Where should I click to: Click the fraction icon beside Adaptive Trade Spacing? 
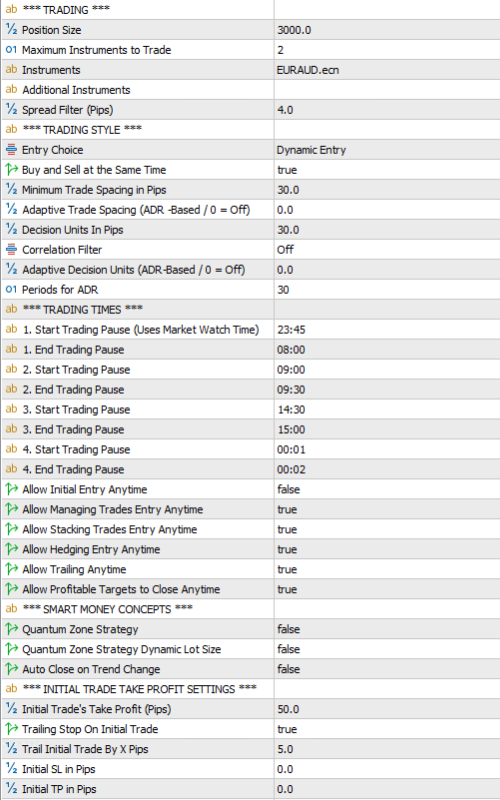[11, 209]
